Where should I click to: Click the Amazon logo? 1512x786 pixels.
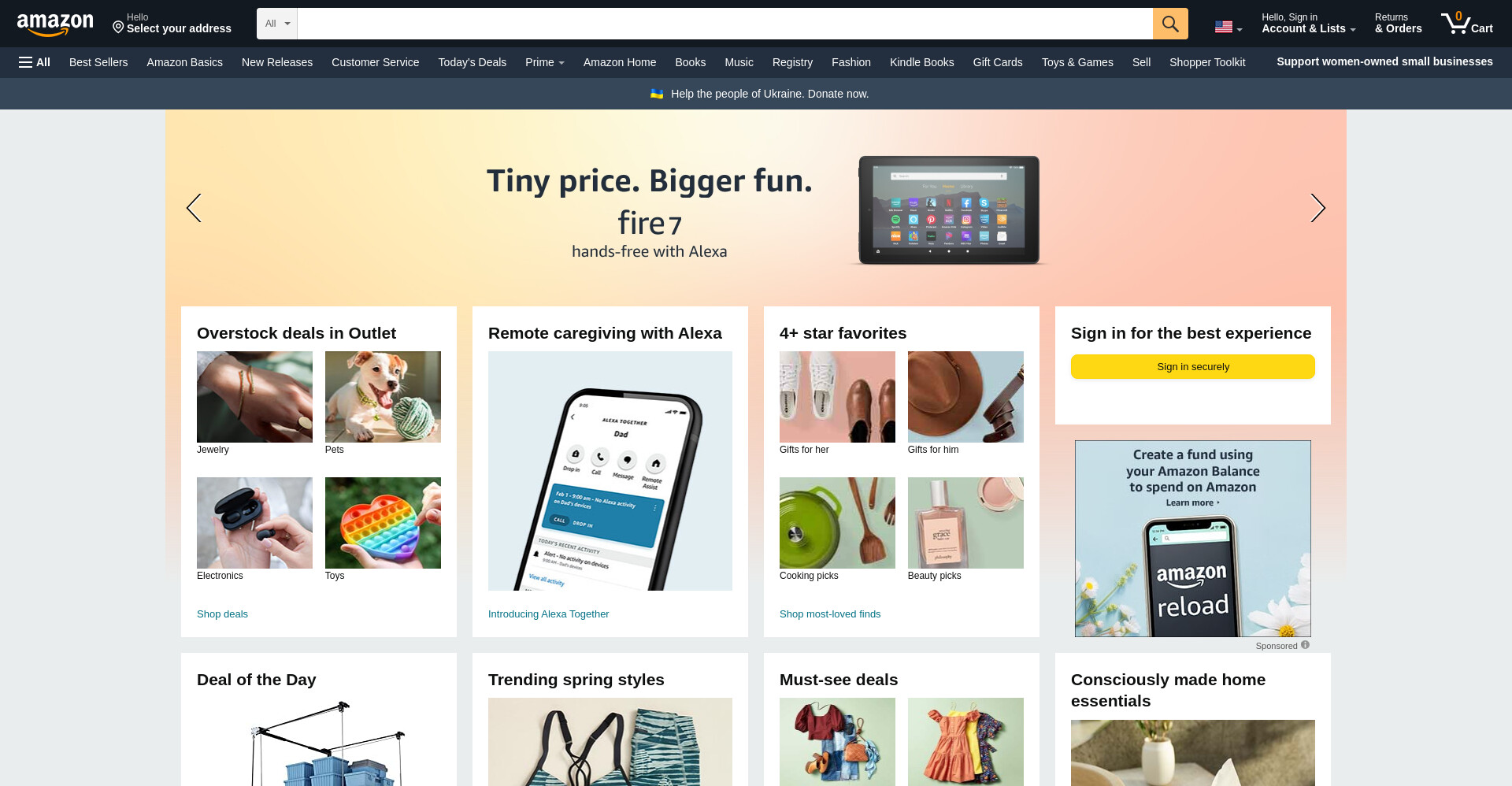coord(55,24)
